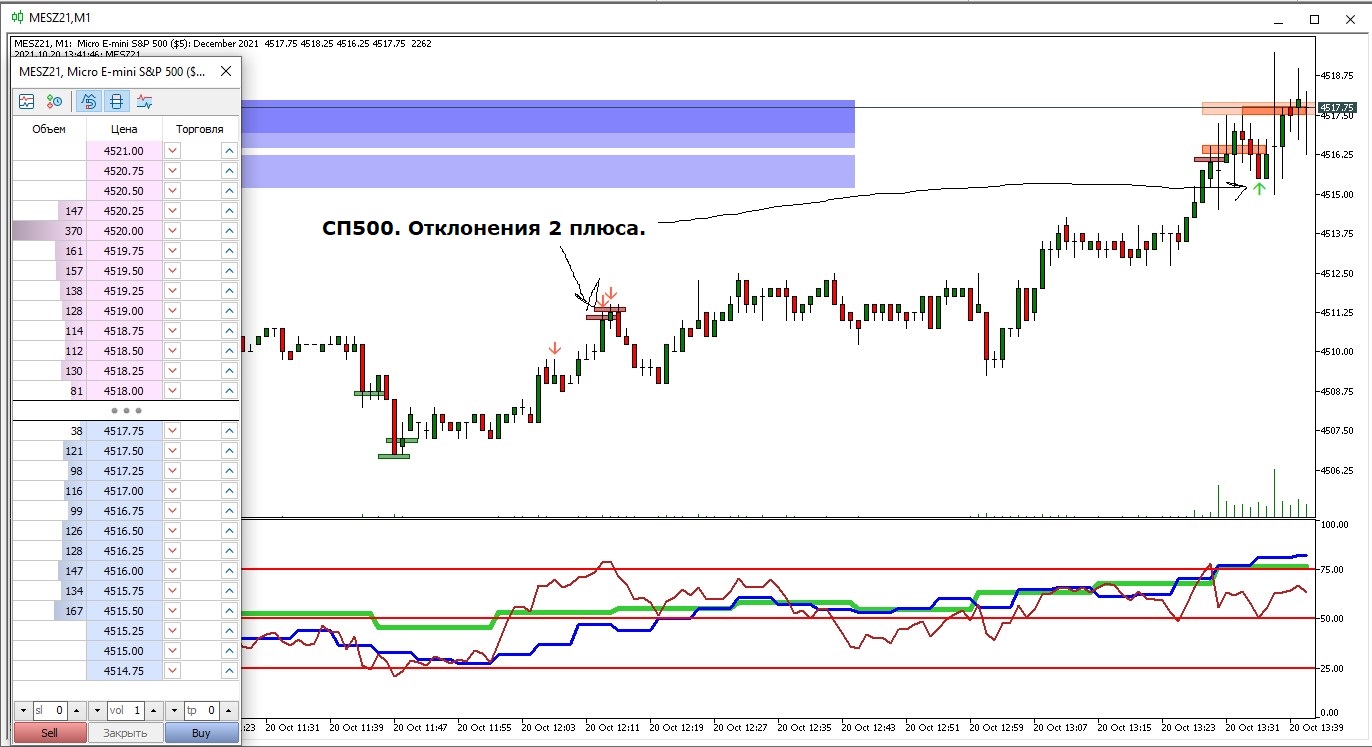Toggle the highlighted magnet-style icon in depth toolbar
1372x747 pixels.
click(x=89, y=101)
